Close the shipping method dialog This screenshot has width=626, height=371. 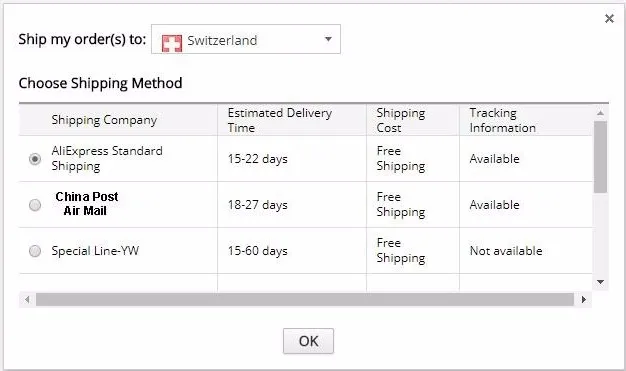(x=609, y=18)
